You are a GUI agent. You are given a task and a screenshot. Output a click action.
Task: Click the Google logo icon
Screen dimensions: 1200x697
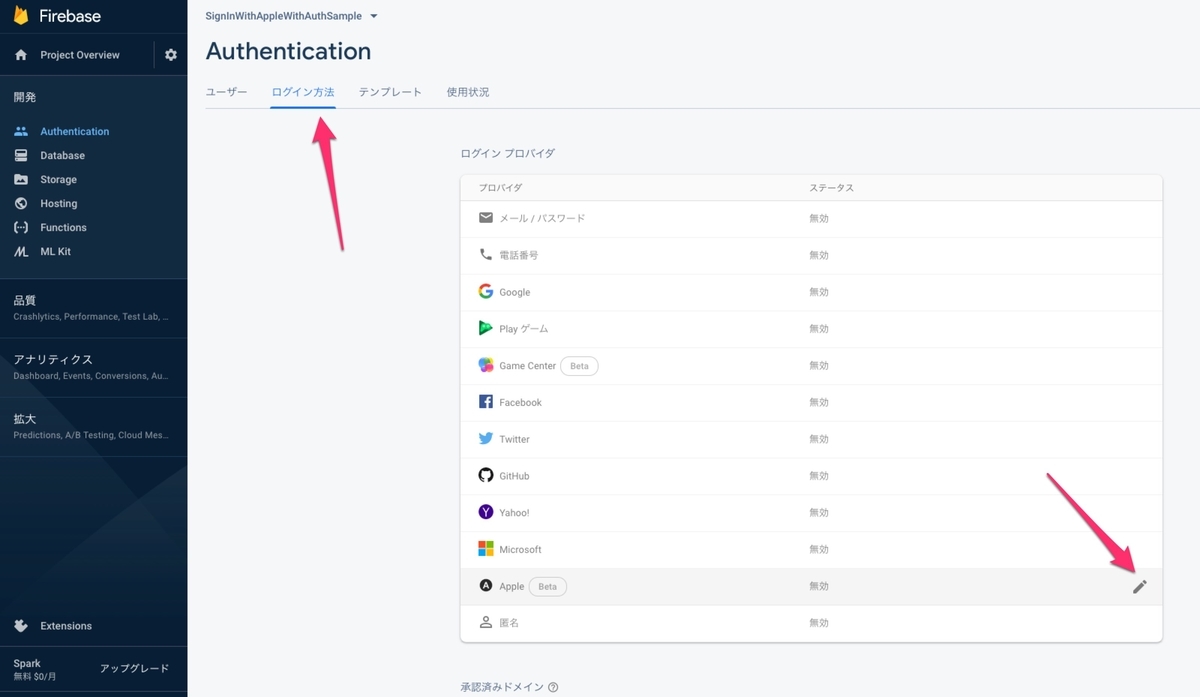coord(486,291)
